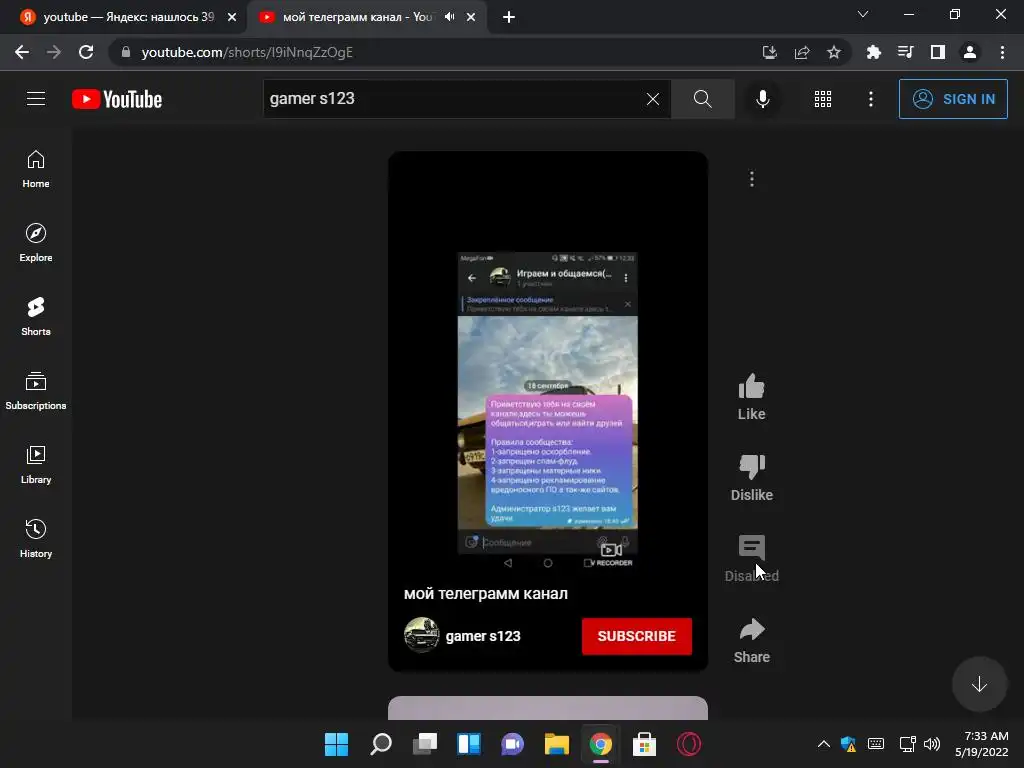Screen dimensions: 1024x768
Task: Open Library in the sidebar
Action: pos(36,465)
